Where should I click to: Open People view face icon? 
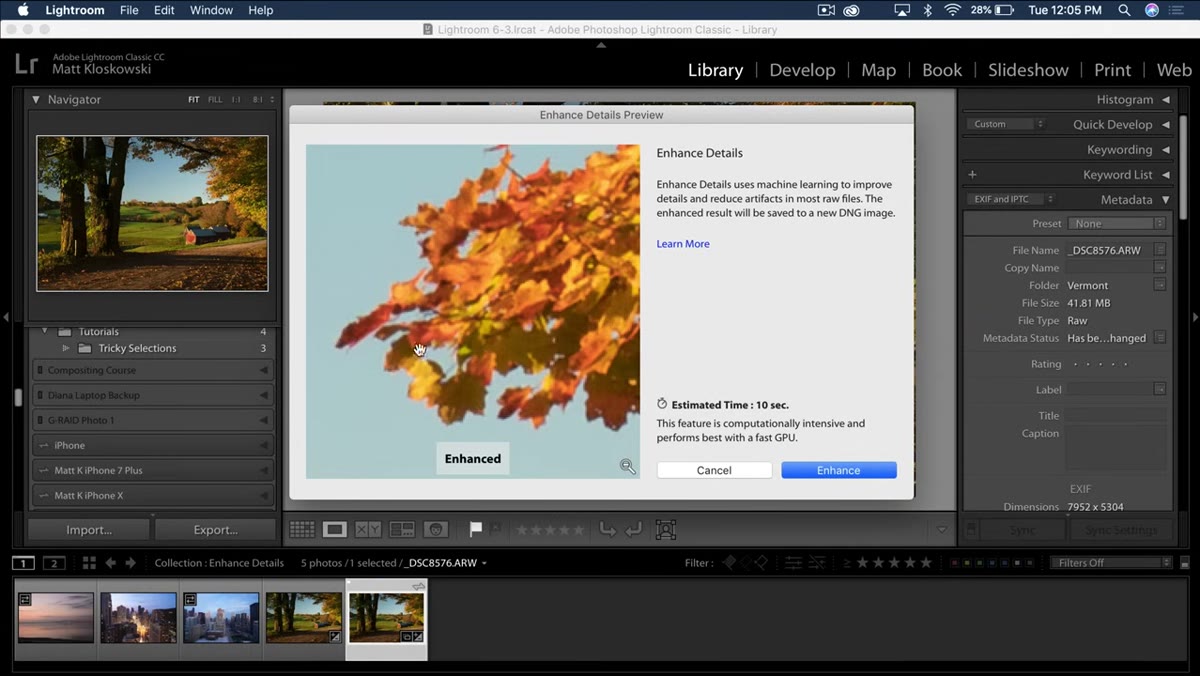point(436,530)
